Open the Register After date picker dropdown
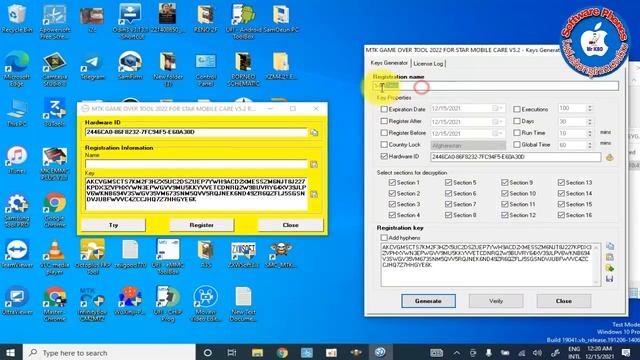The width and height of the screenshot is (640, 360). (x=498, y=122)
